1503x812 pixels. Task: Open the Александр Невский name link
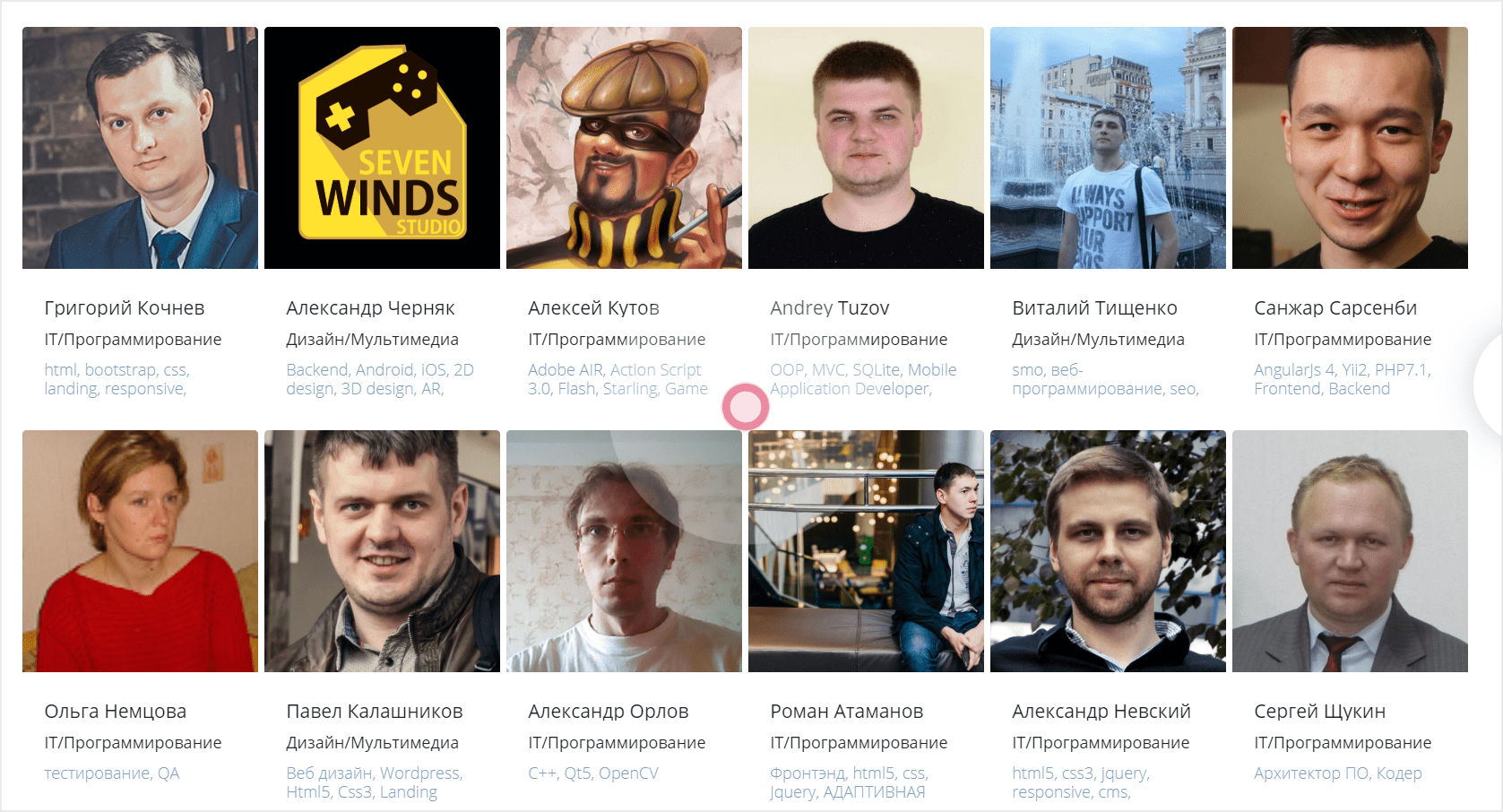pos(1101,712)
